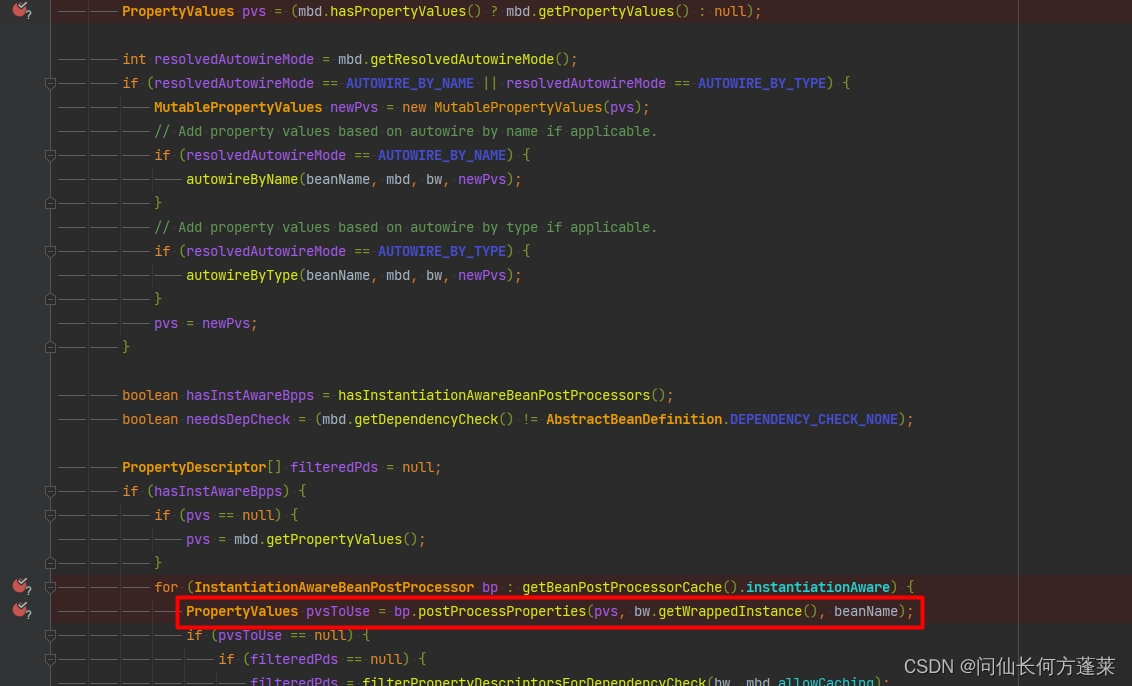Click the 'pvs = newPvs;' statement
Screen dimensions: 1132x686
coord(206,324)
